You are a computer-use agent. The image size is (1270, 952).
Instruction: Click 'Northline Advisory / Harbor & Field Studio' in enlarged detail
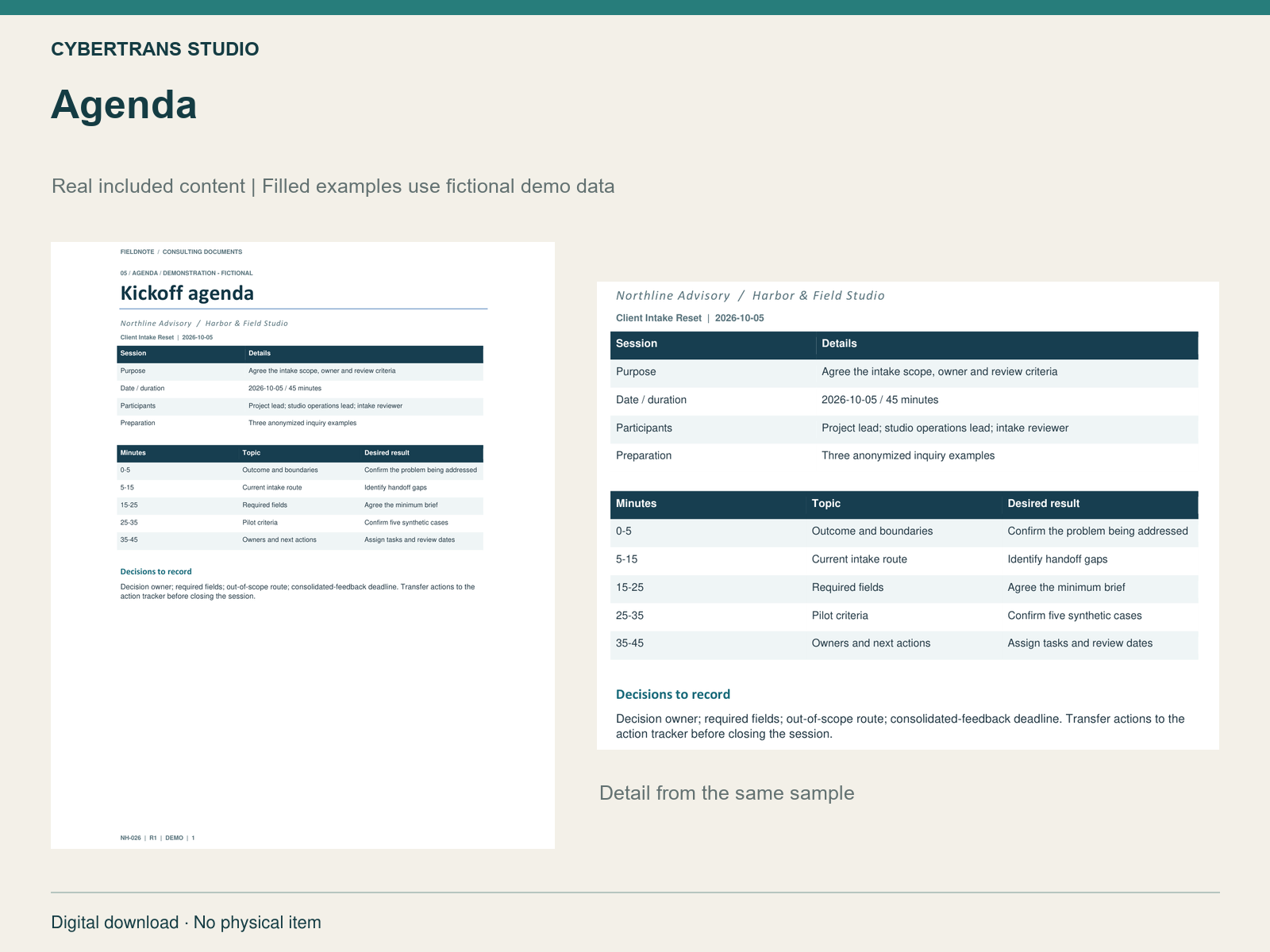(750, 296)
